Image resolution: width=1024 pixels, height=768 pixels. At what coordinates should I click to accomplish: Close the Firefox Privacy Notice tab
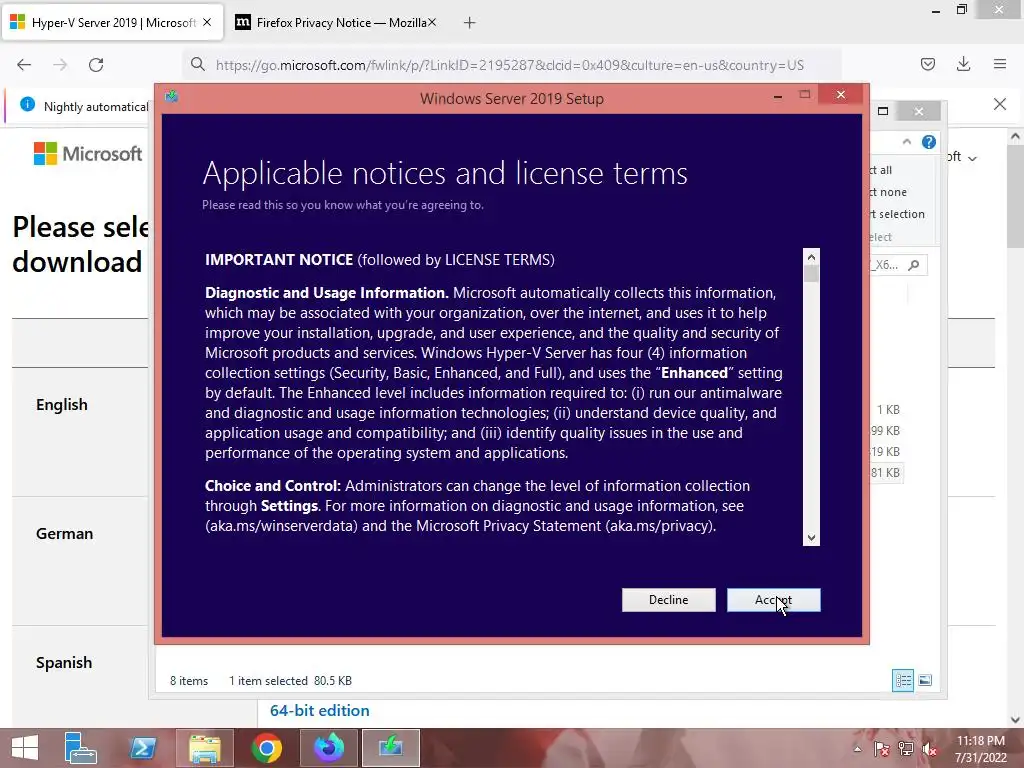(x=432, y=22)
